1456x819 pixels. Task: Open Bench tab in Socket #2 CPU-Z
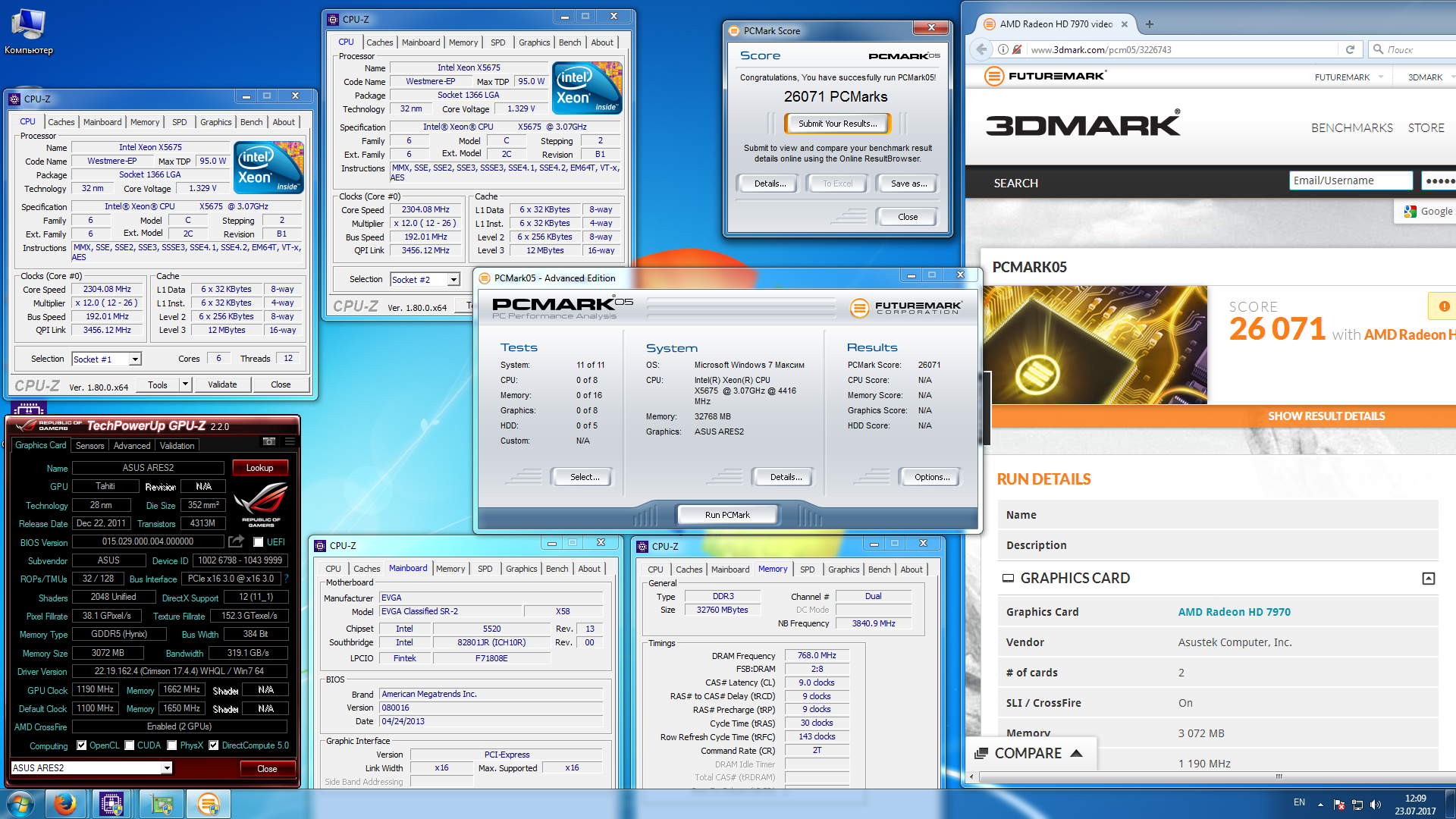570,42
